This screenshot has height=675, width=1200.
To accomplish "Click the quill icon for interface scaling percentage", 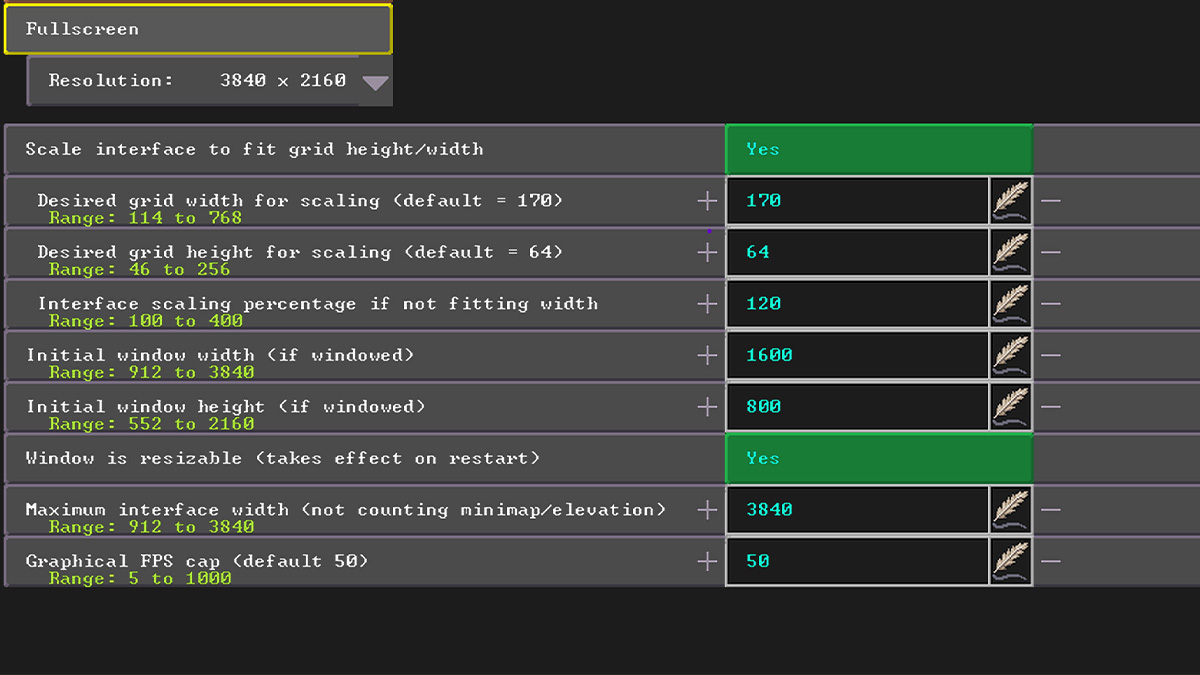I will (1010, 303).
